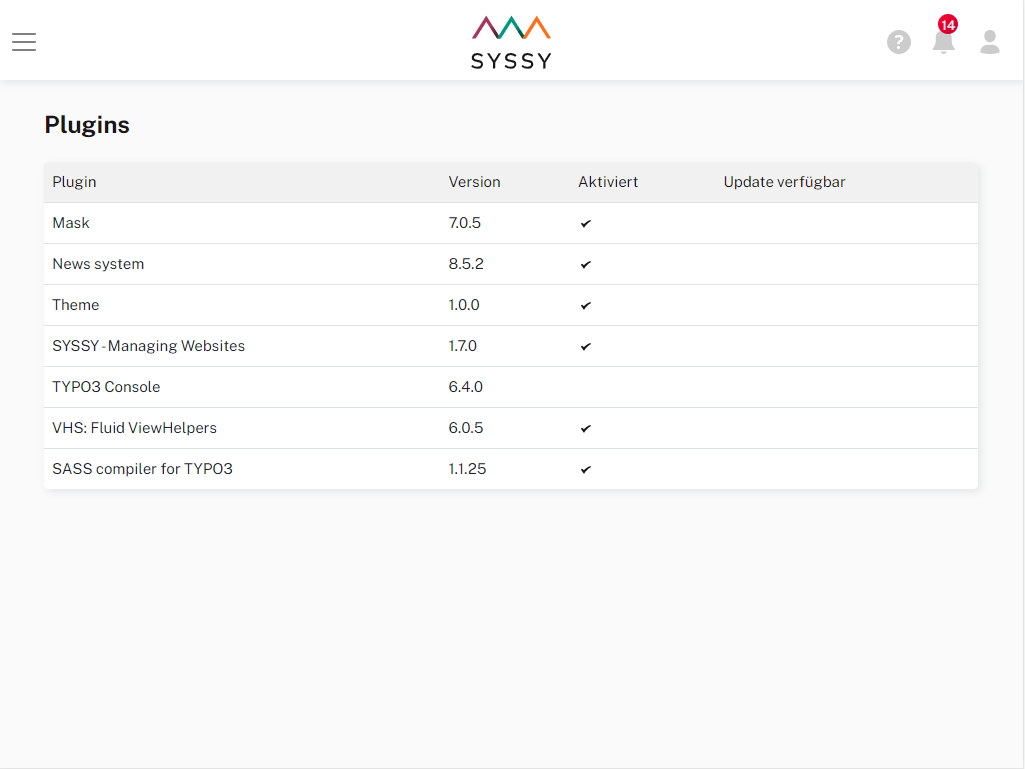Select the SYSSY - Managing Websites plugin row

[x=148, y=346]
